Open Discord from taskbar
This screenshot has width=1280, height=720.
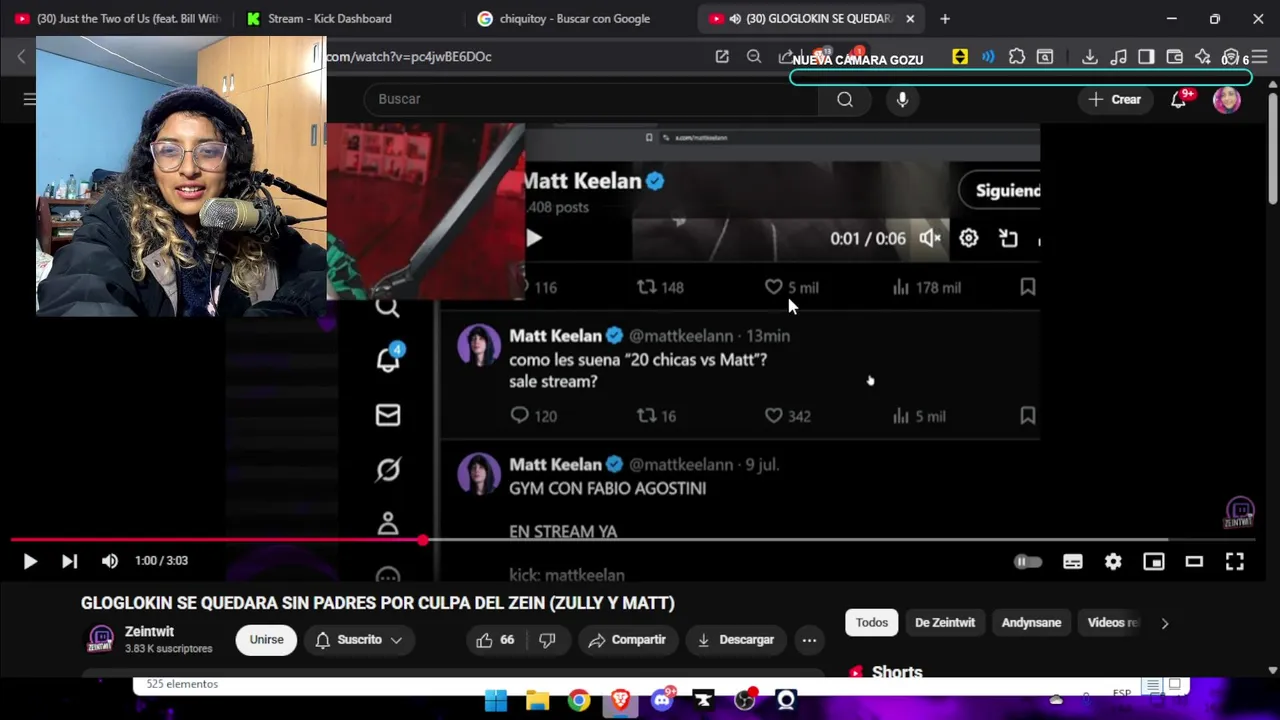tap(662, 701)
